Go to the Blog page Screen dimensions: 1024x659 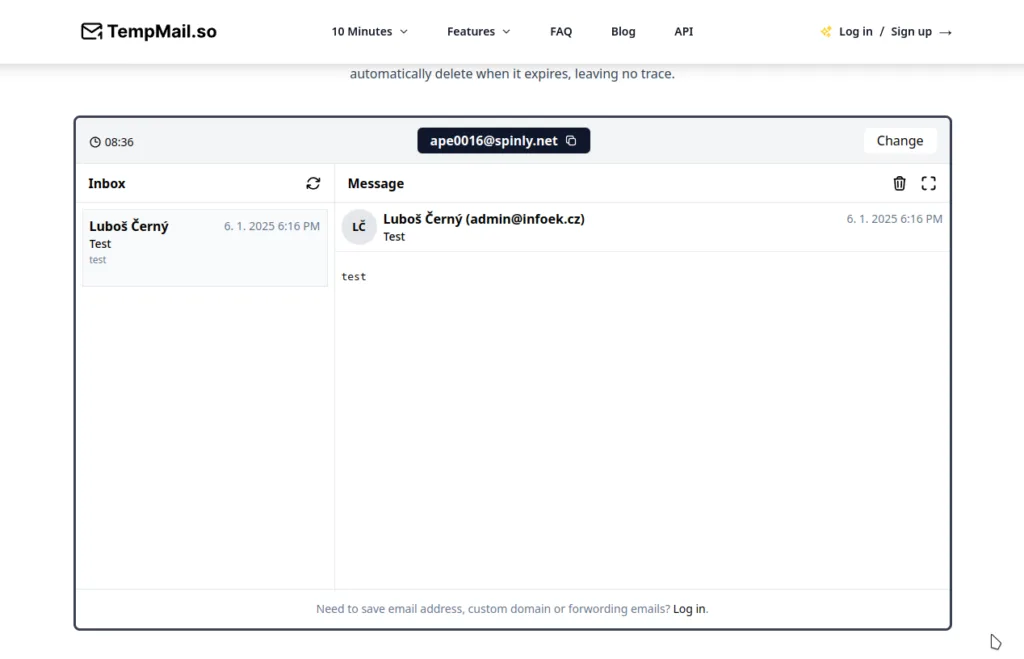click(623, 32)
